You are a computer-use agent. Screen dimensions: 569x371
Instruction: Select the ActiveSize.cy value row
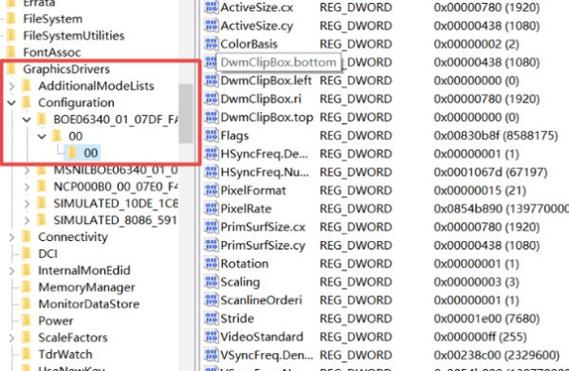385,26
